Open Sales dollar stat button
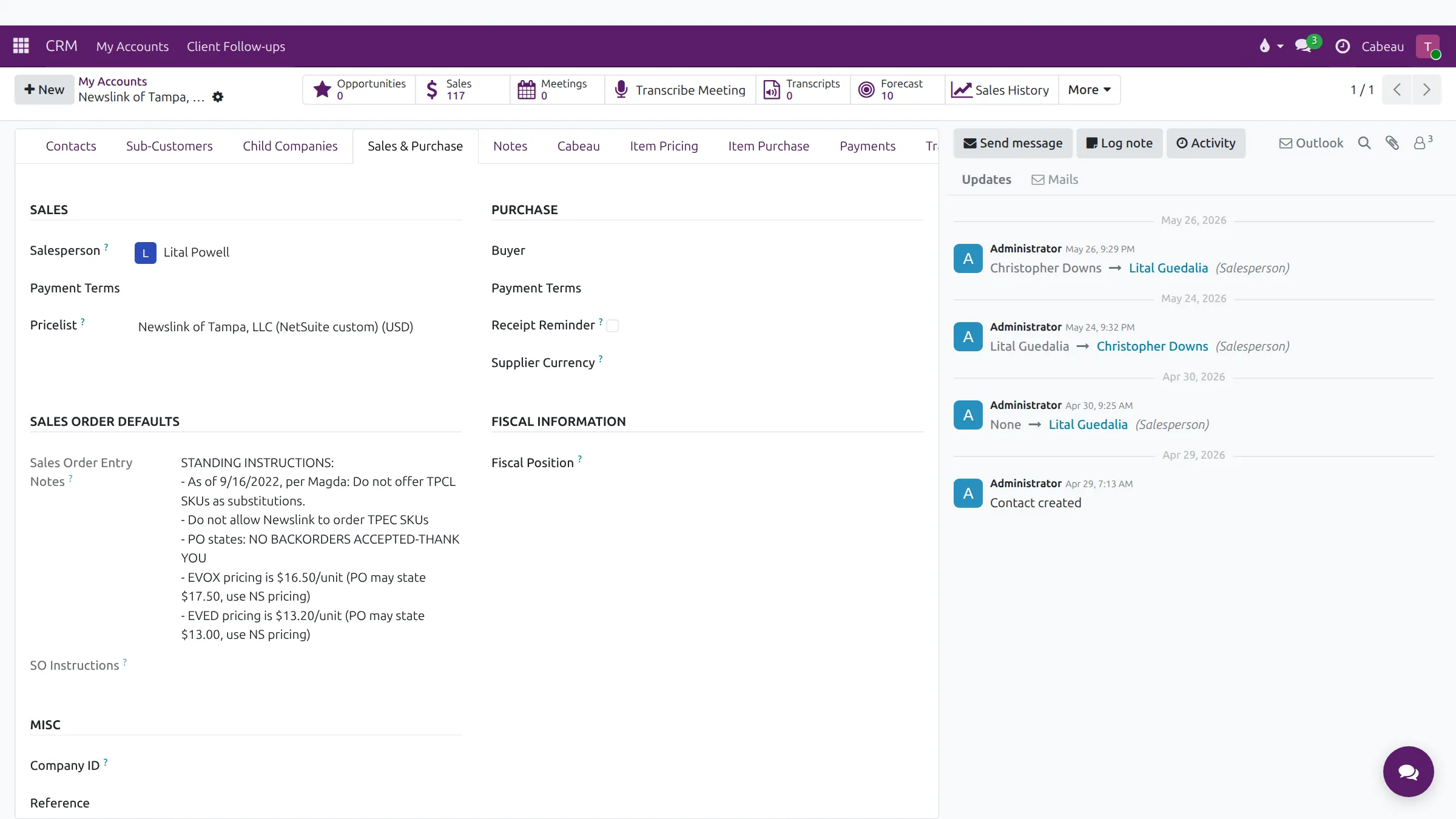1456x819 pixels. [x=463, y=90]
